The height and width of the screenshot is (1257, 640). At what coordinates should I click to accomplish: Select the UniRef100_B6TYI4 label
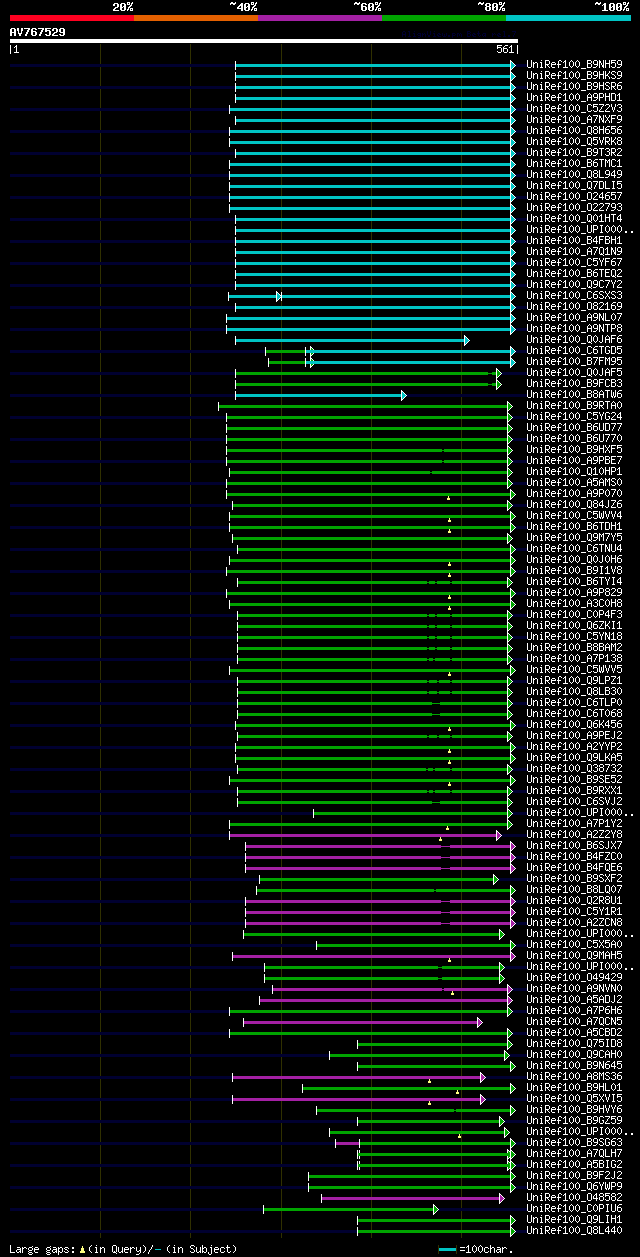coord(574,581)
